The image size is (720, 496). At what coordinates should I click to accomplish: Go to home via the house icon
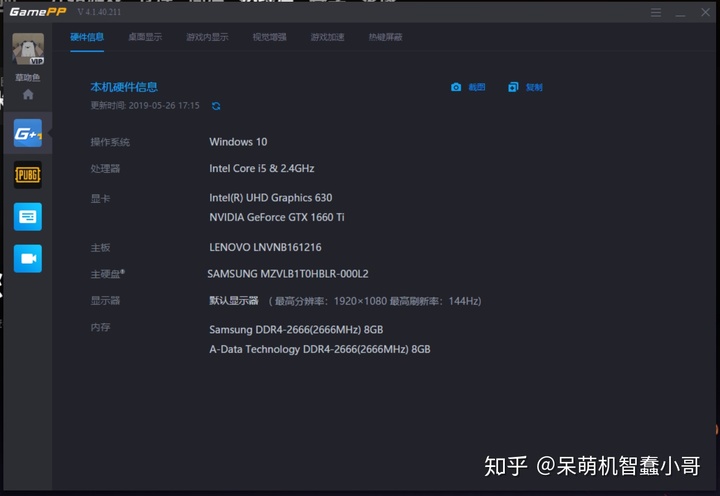pyautogui.click(x=28, y=95)
